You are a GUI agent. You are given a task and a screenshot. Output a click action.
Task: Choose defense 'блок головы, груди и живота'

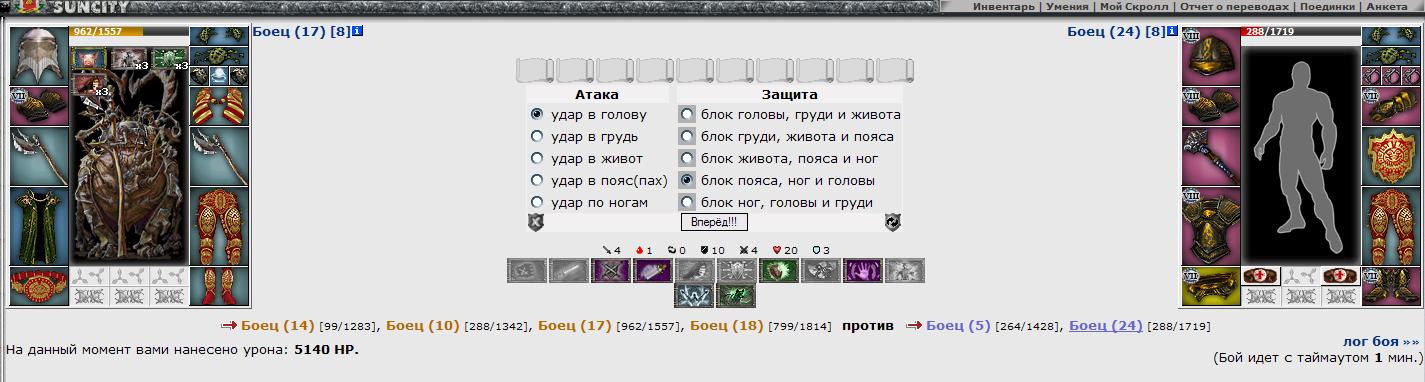[x=687, y=115]
